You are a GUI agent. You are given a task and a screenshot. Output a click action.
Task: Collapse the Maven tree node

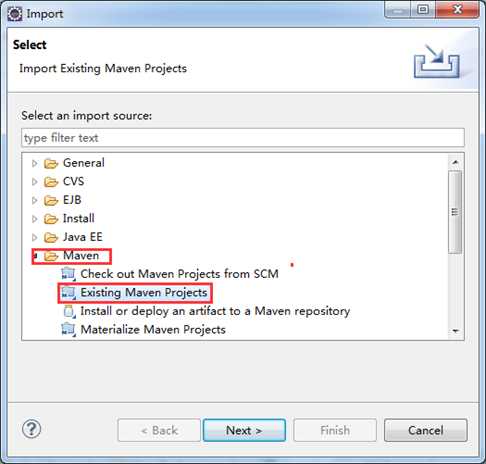36,256
